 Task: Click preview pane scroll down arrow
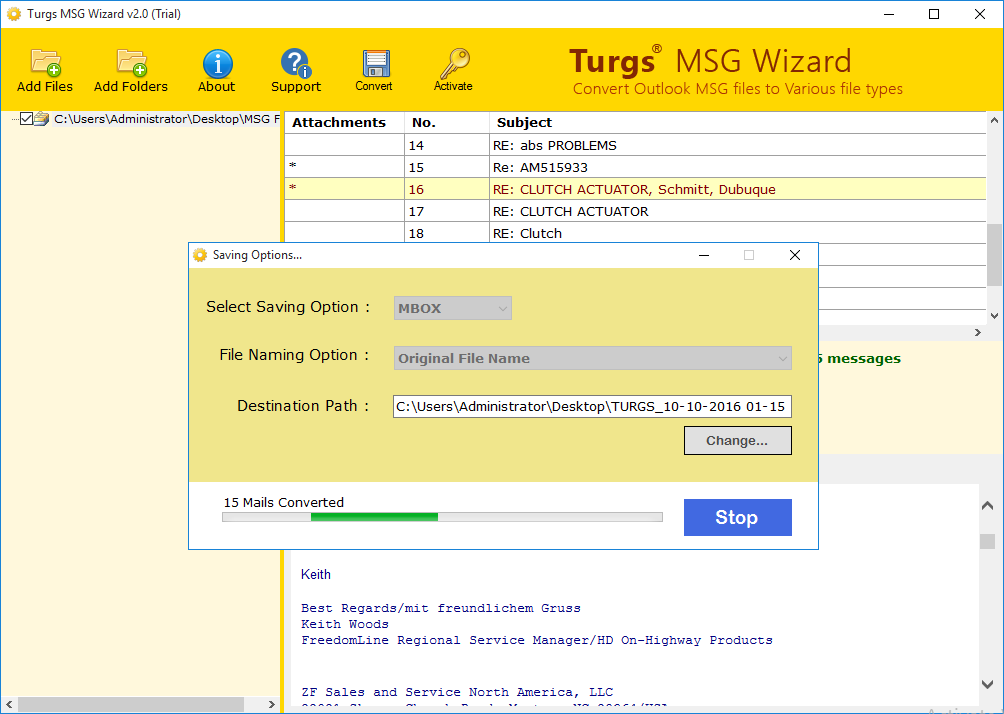click(987, 685)
